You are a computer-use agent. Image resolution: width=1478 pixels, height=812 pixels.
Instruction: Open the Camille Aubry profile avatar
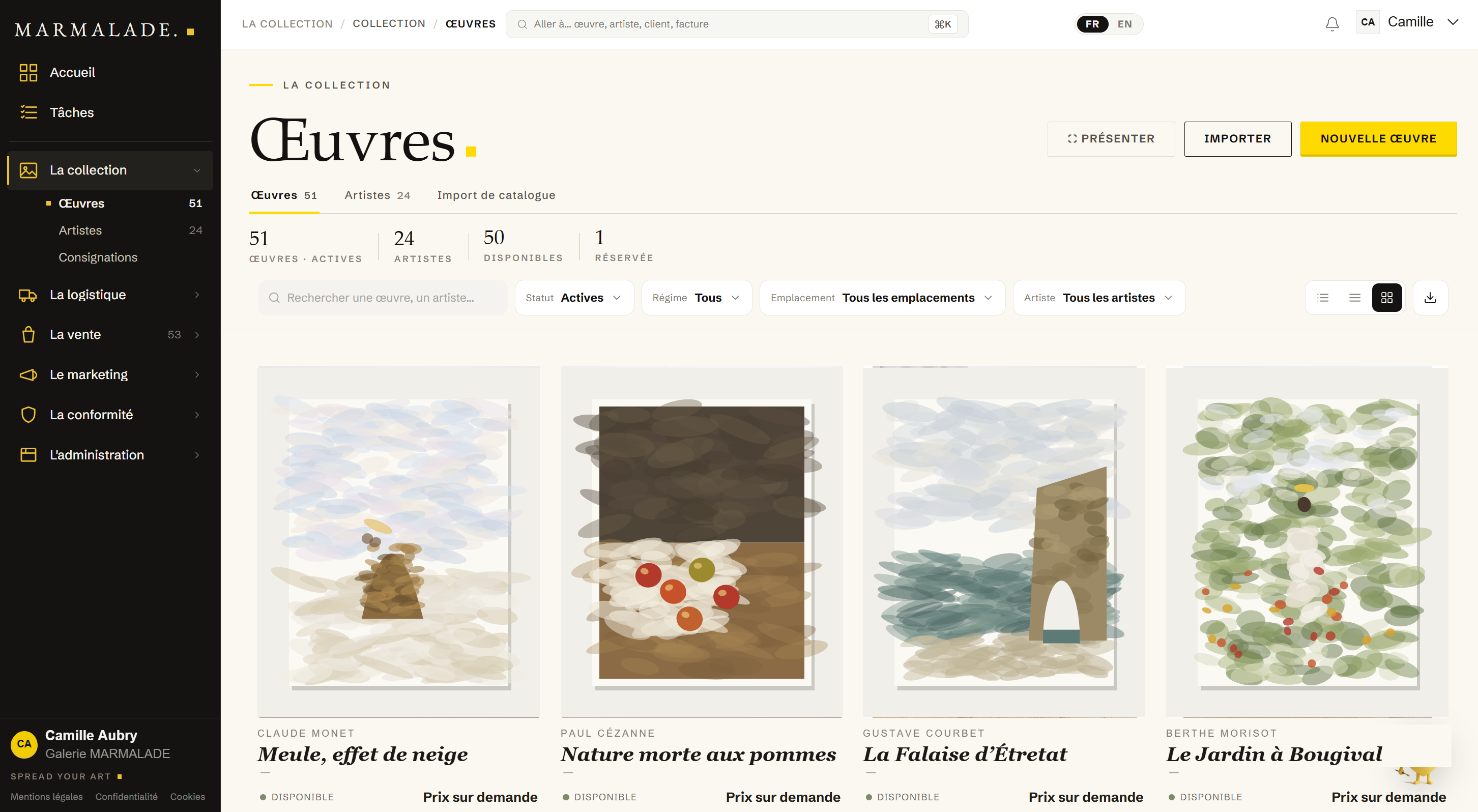[x=24, y=744]
